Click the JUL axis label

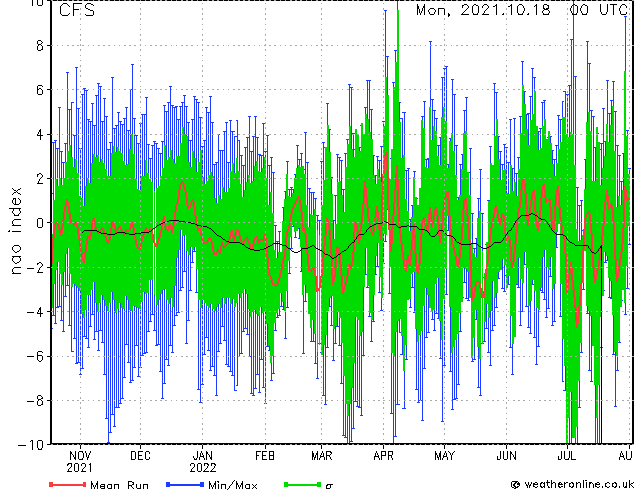566,456
